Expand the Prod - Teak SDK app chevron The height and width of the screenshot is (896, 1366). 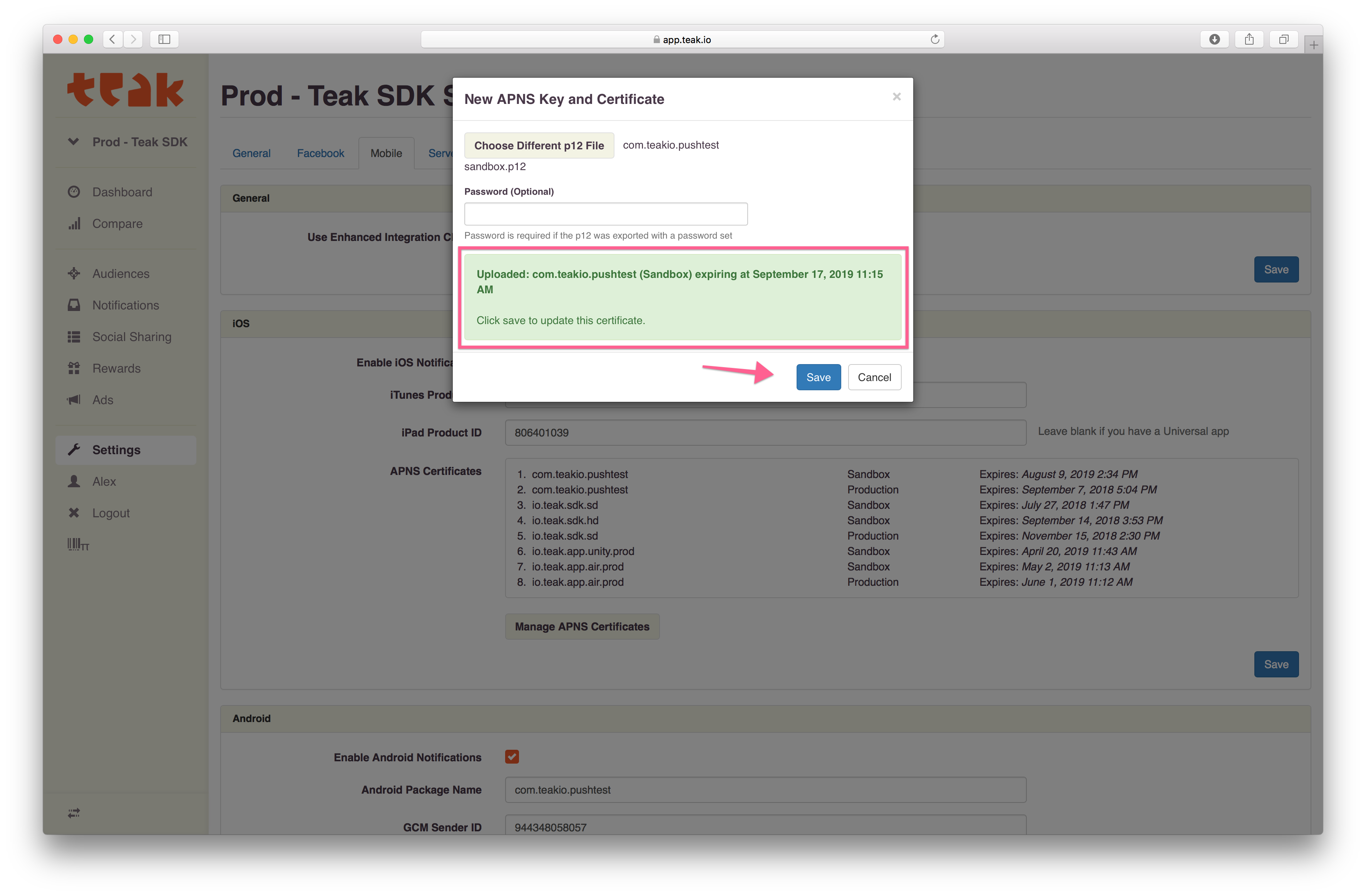pyautogui.click(x=74, y=141)
